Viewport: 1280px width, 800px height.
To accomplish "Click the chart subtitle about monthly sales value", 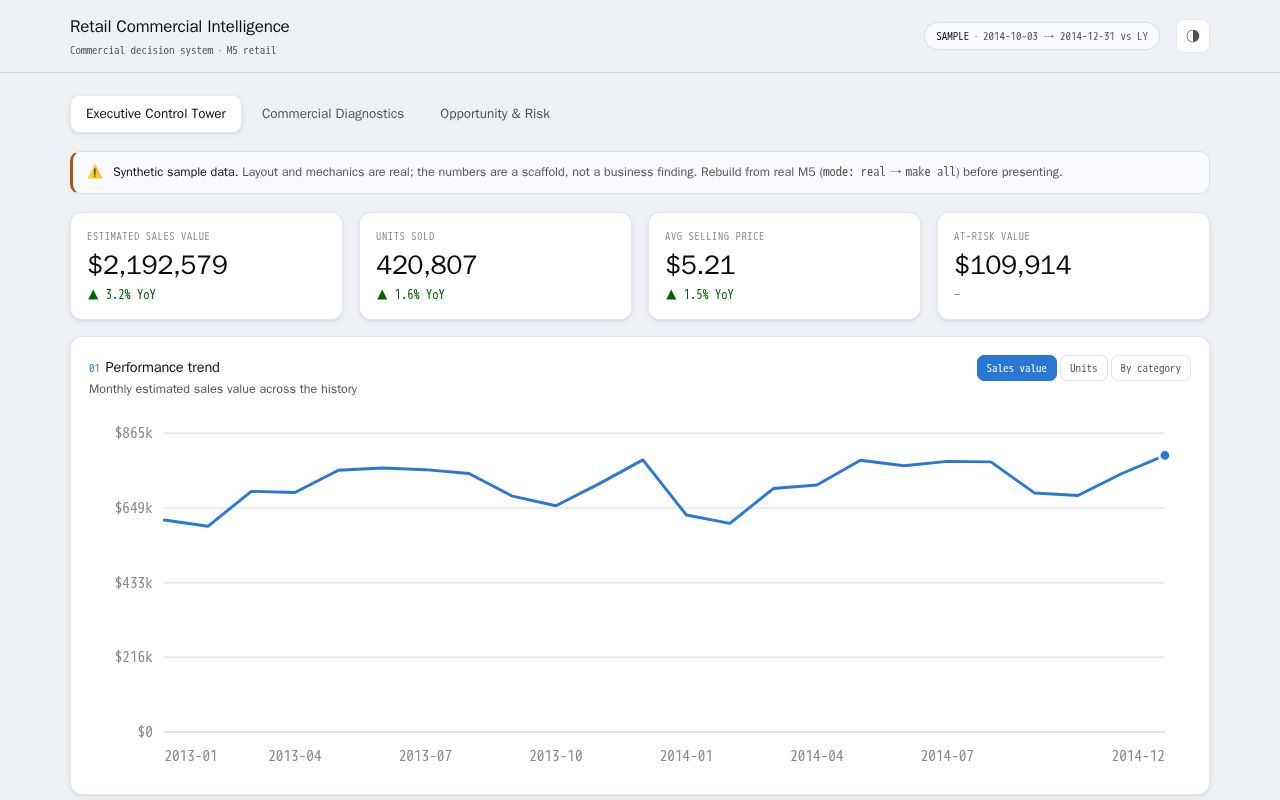I will (223, 389).
